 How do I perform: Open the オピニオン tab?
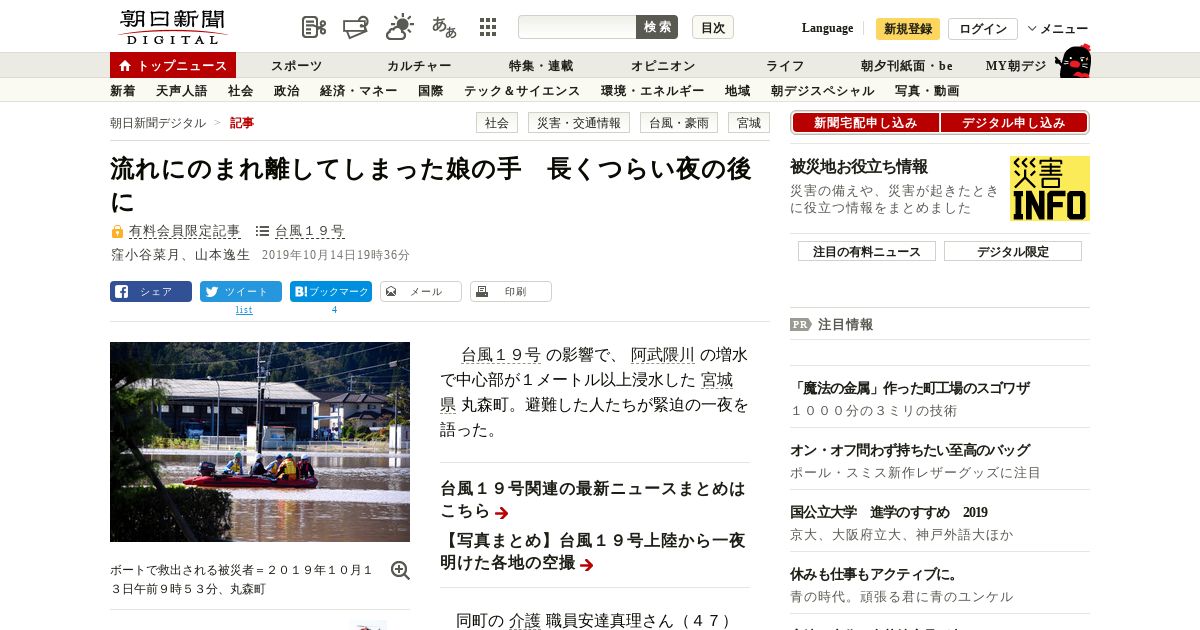pos(663,66)
